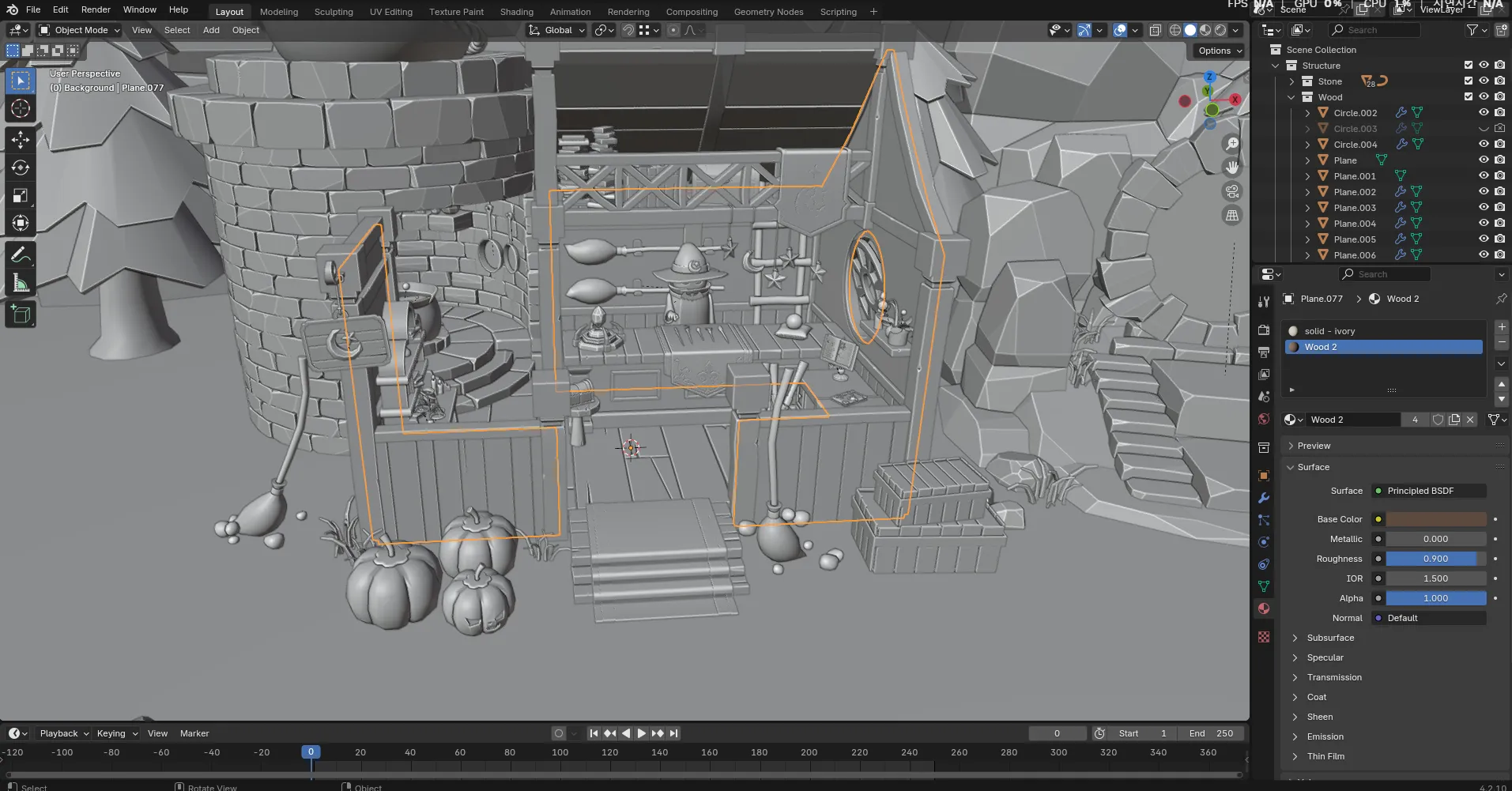Open the Surface shader Principled BSDF selector

1429,491
